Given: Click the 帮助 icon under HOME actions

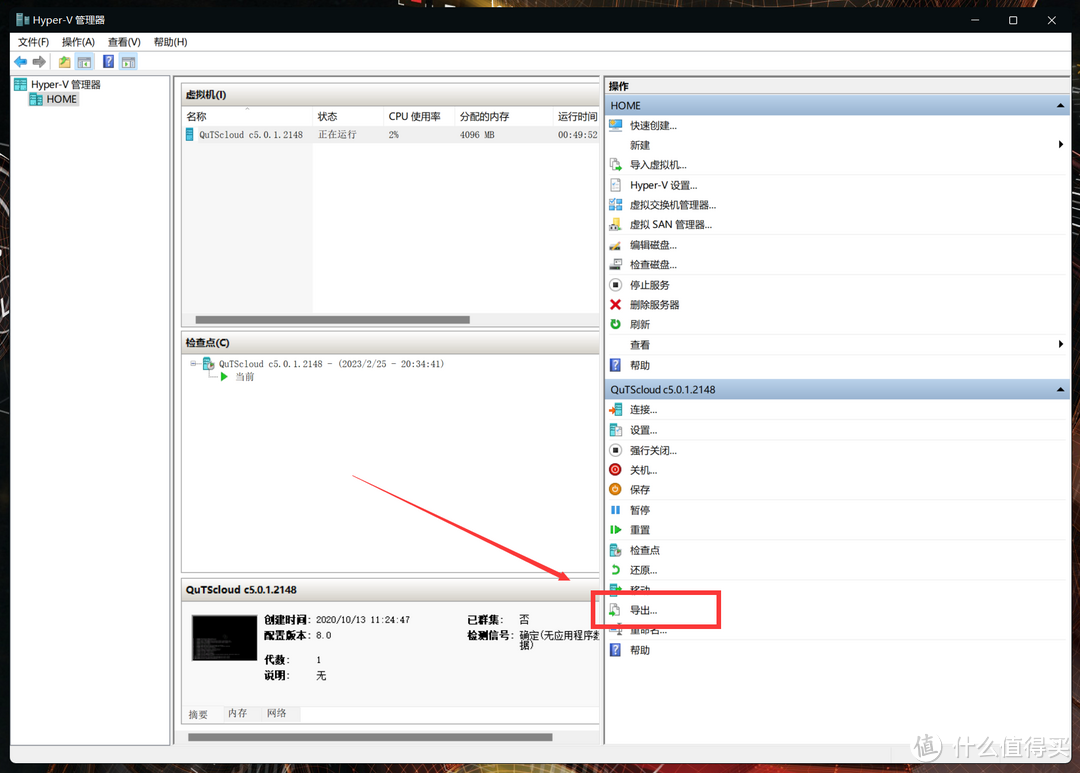Looking at the screenshot, I should (x=616, y=365).
